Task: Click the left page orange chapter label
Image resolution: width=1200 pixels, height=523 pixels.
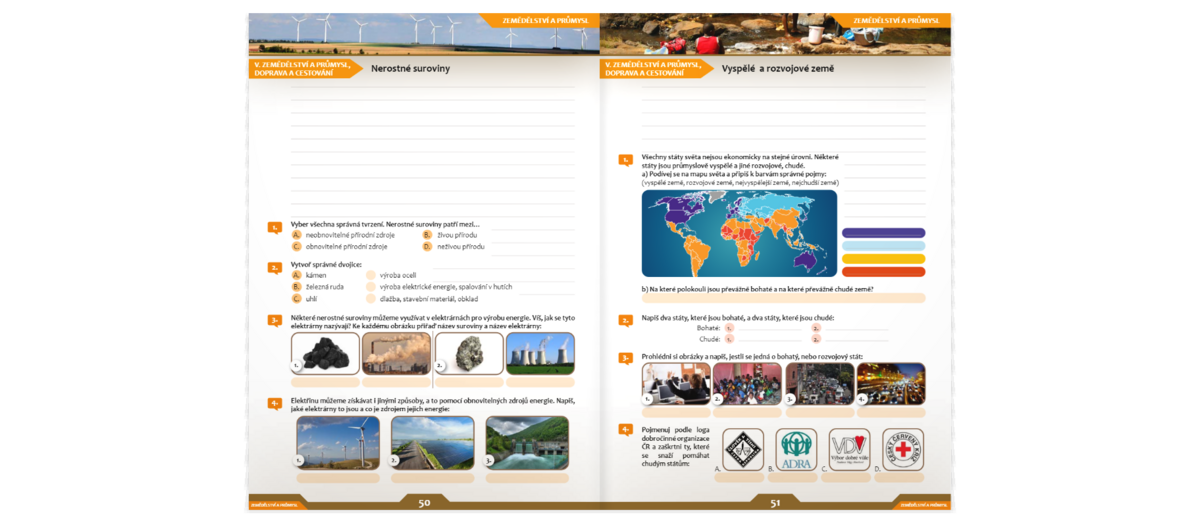Action: tap(305, 69)
